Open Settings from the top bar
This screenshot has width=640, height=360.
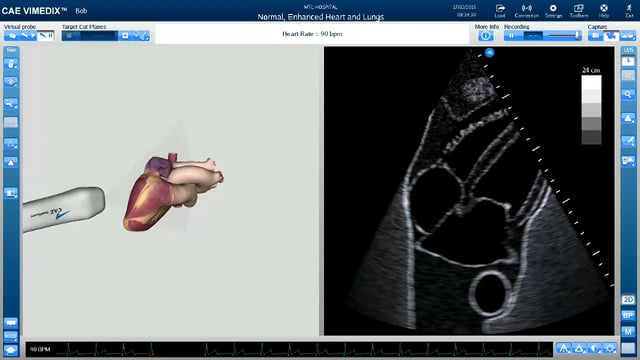[553, 11]
